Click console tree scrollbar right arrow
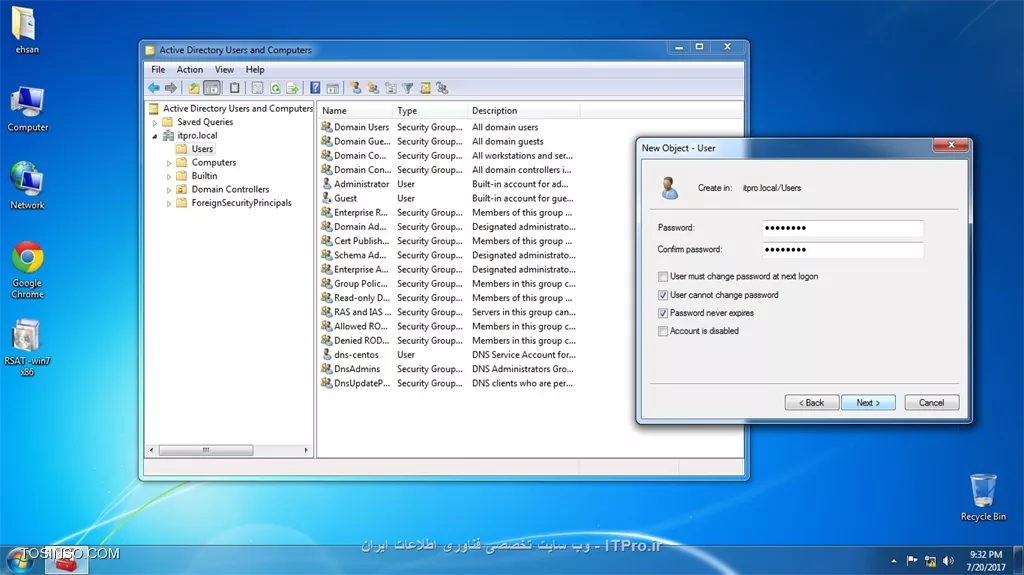 click(306, 450)
